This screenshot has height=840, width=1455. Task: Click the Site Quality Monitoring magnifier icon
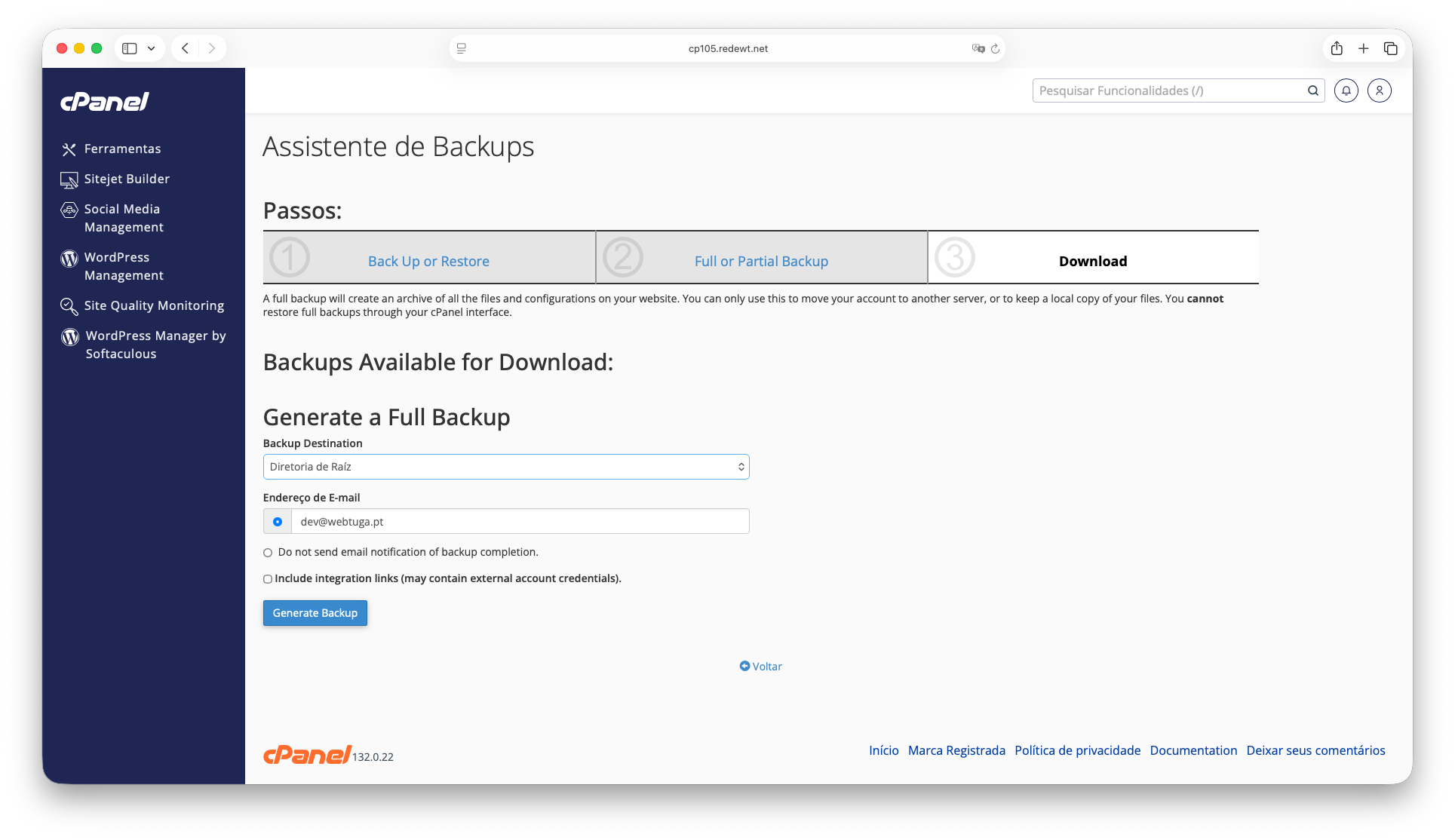pyautogui.click(x=69, y=306)
